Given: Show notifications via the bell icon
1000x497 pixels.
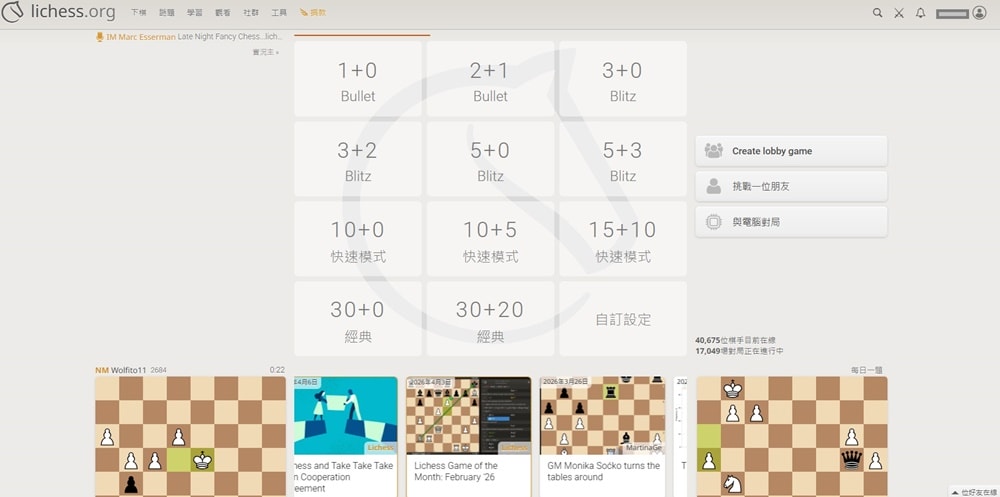Looking at the screenshot, I should [920, 13].
